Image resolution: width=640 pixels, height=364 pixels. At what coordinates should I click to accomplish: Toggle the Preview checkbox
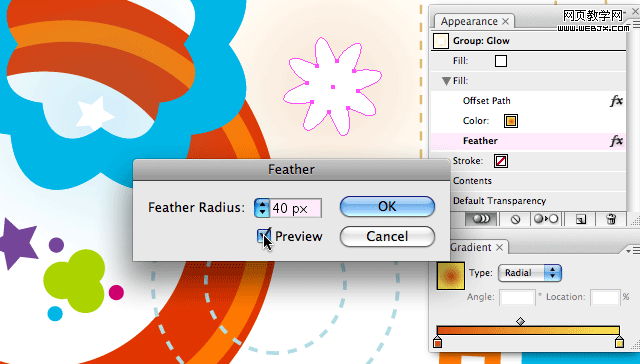pos(263,235)
